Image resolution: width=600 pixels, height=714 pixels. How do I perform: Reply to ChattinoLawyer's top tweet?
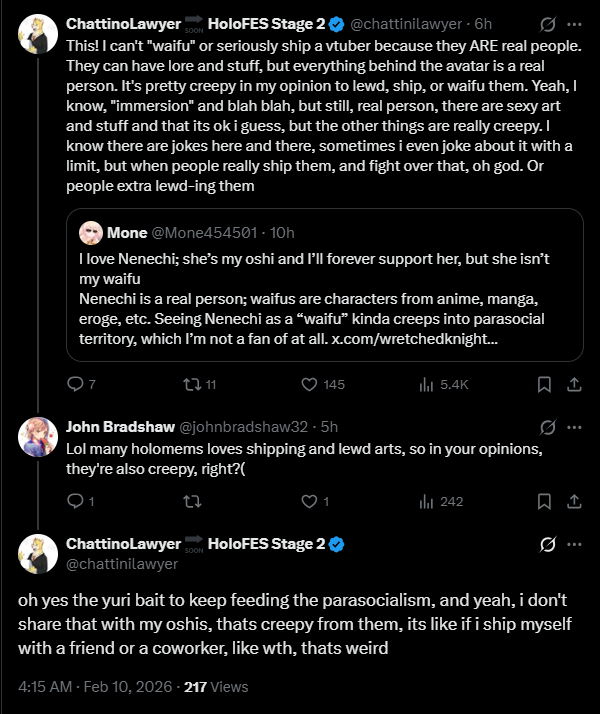pos(74,385)
